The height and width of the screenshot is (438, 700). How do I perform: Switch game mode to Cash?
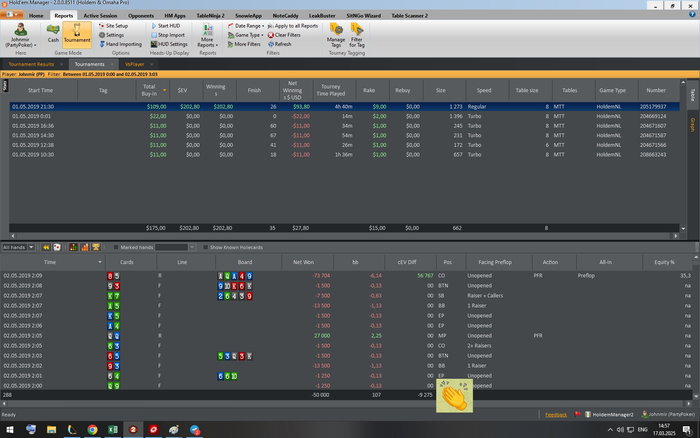[x=53, y=33]
